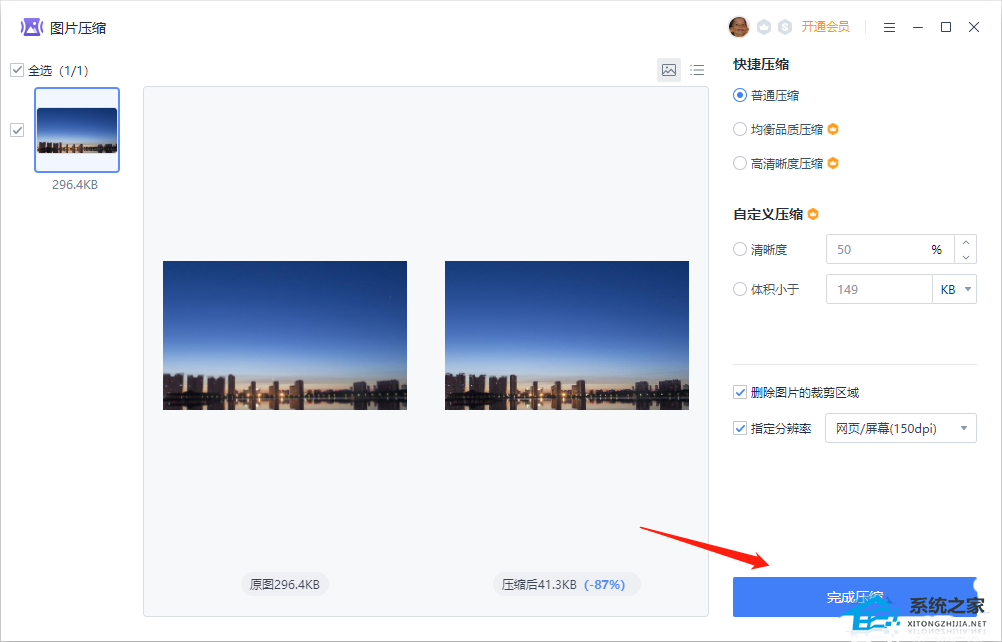Click the user avatar picture

coord(739,27)
